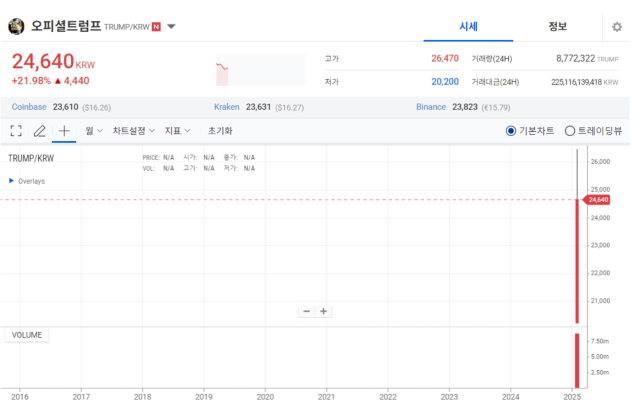Viewport: 640px width, 414px height.
Task: Open the settings gear icon
Action: 617,27
